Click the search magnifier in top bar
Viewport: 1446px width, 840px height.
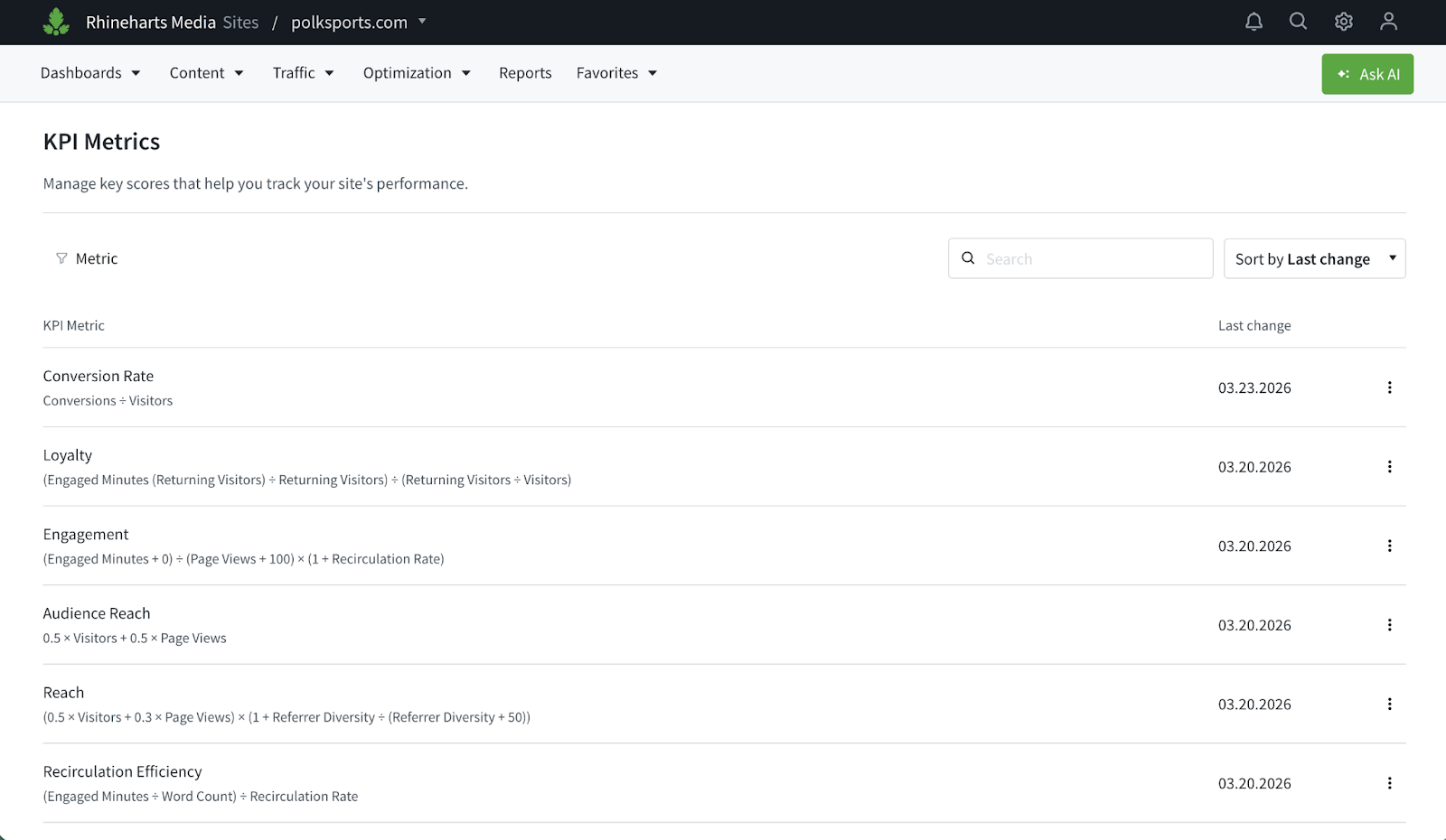coord(1298,22)
